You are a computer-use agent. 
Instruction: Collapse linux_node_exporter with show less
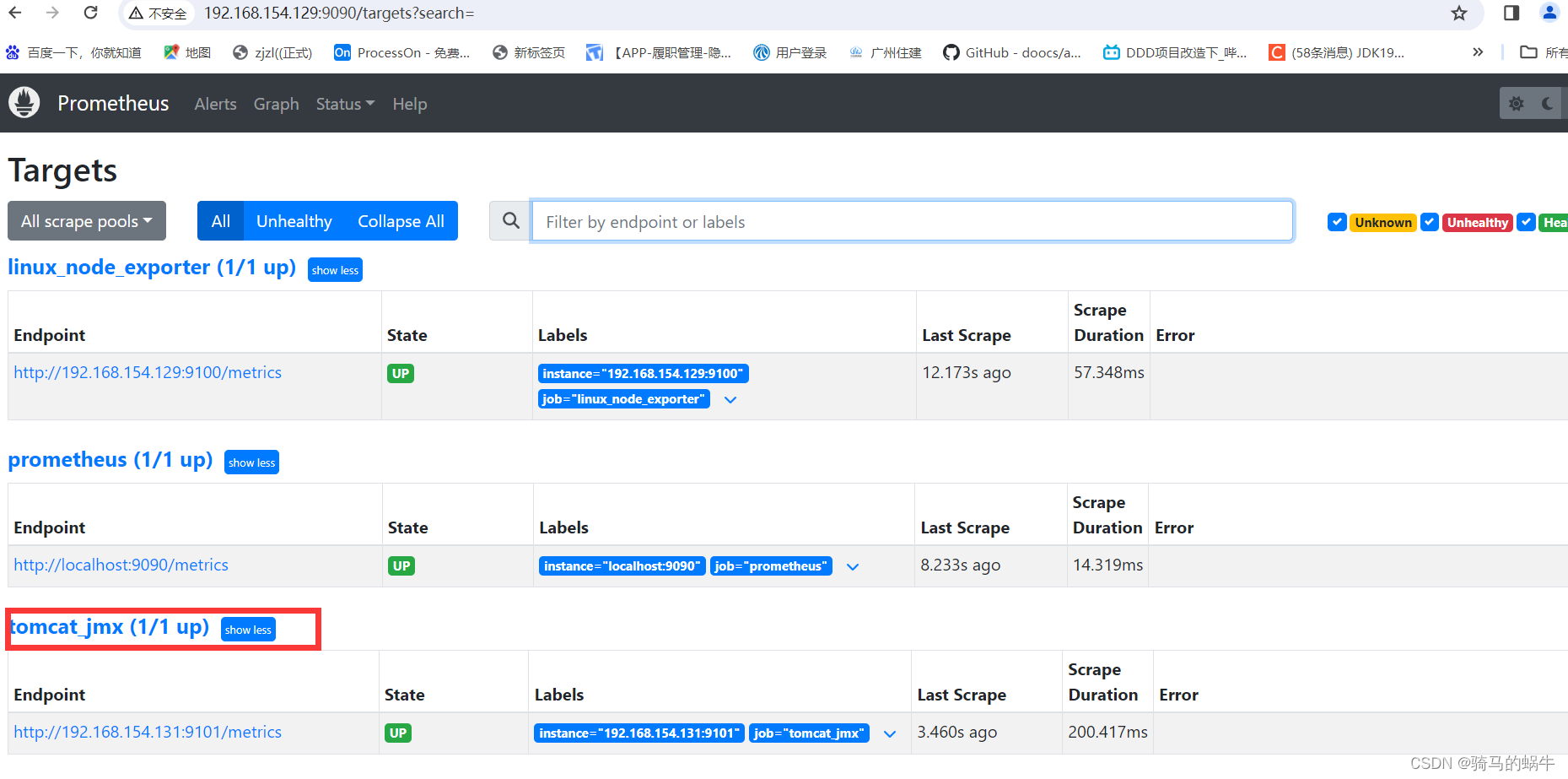(x=335, y=270)
